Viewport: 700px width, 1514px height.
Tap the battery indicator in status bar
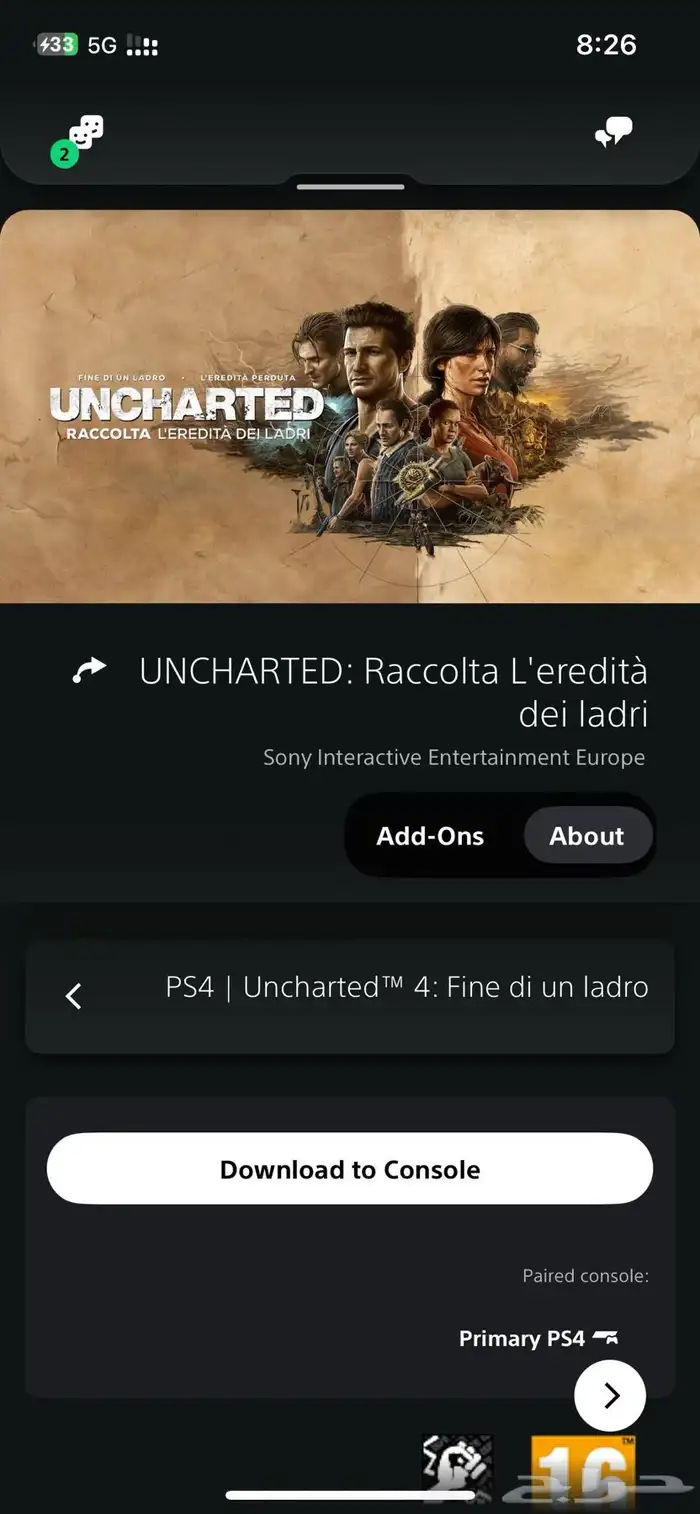(x=57, y=44)
